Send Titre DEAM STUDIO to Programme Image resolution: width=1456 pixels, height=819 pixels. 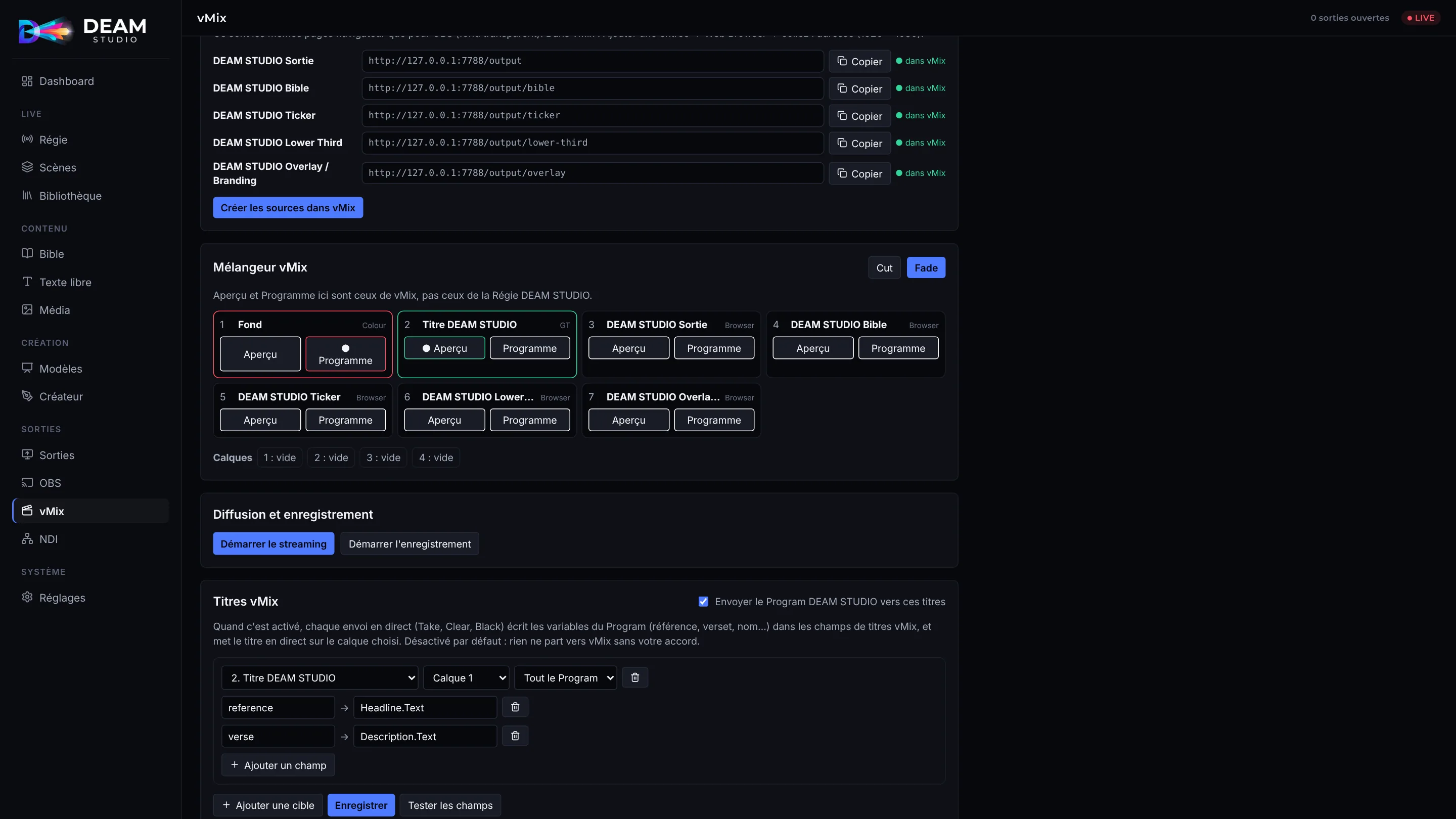(530, 348)
